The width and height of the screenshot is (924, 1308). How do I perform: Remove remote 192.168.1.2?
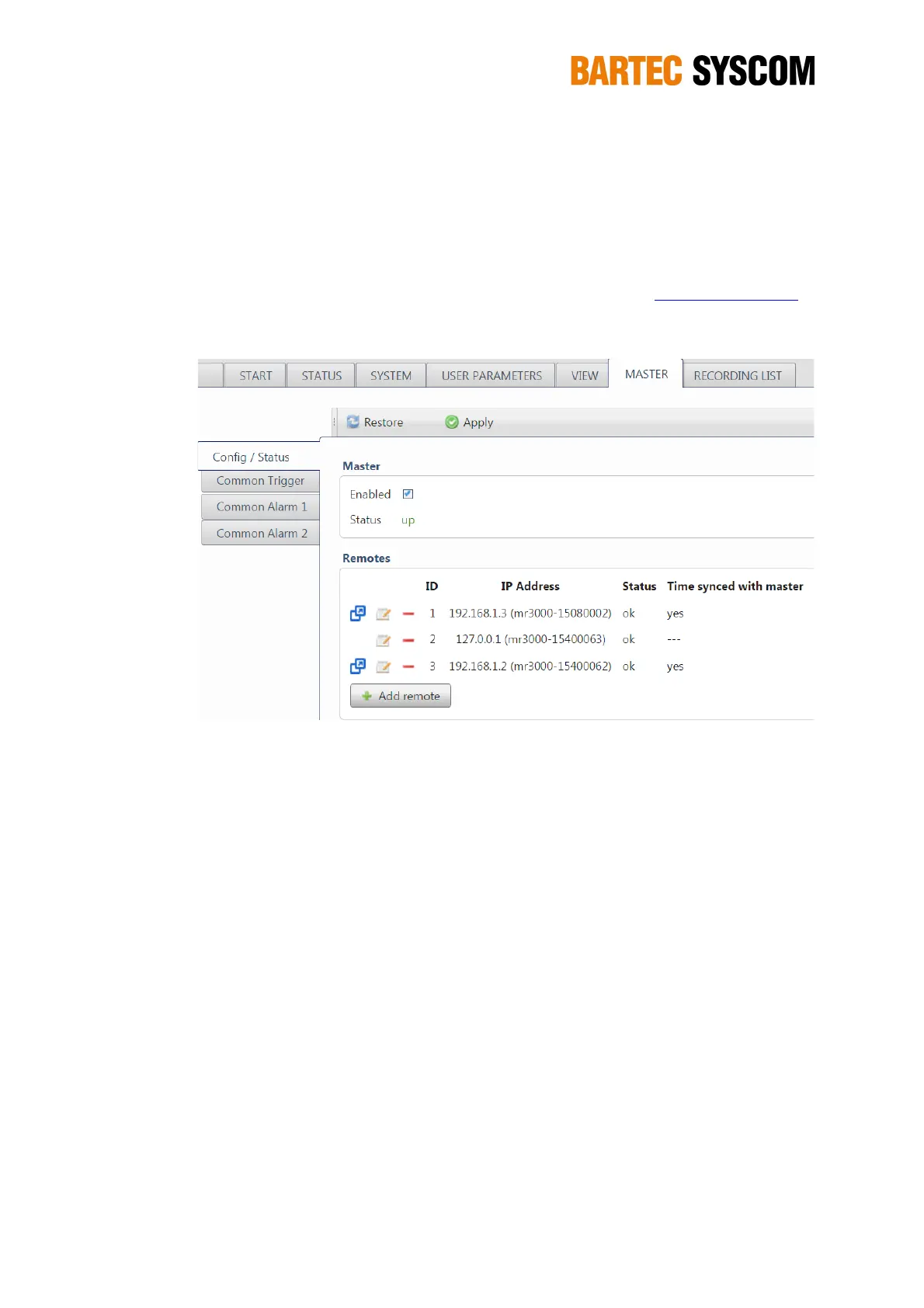point(408,666)
